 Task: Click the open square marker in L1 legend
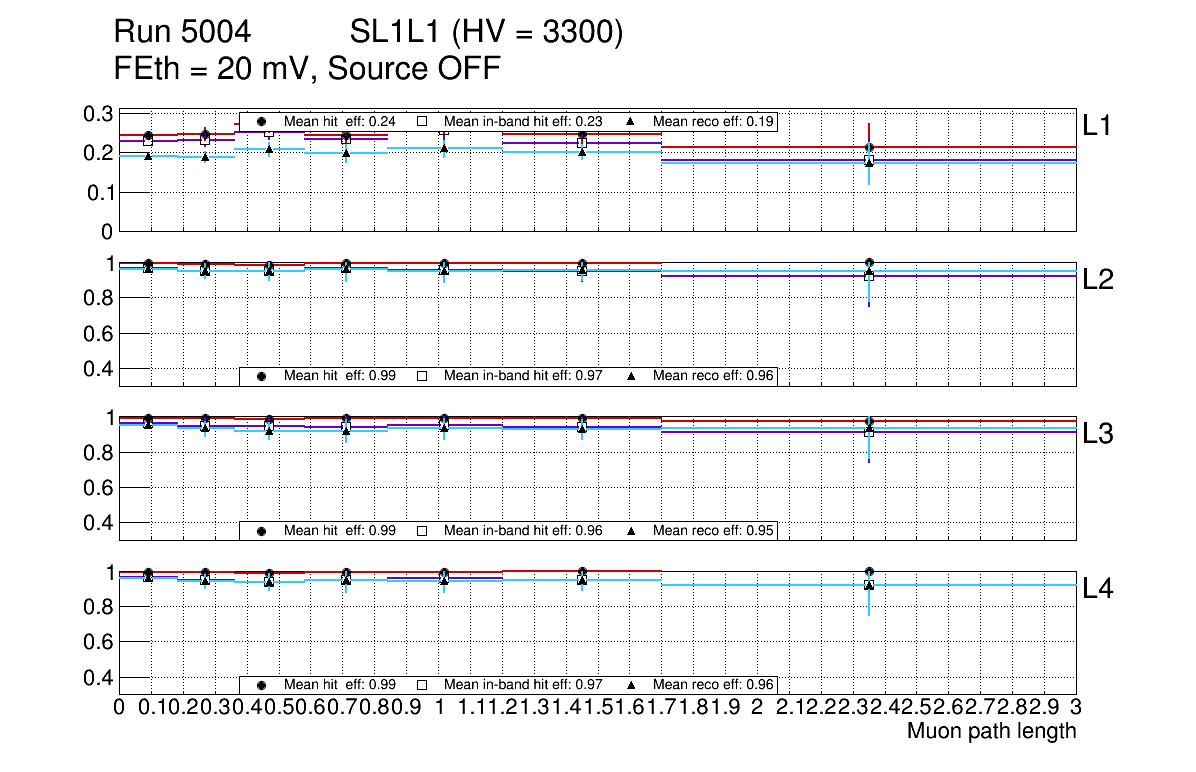point(422,121)
